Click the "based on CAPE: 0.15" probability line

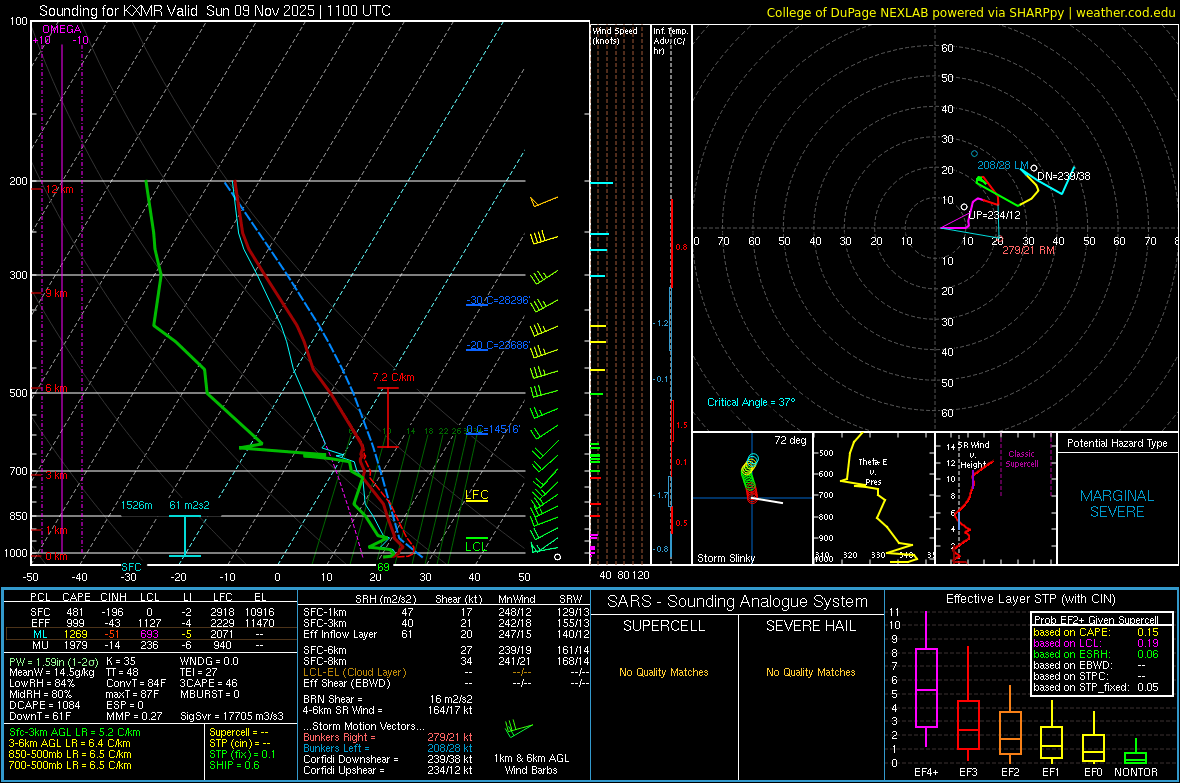tap(1096, 632)
